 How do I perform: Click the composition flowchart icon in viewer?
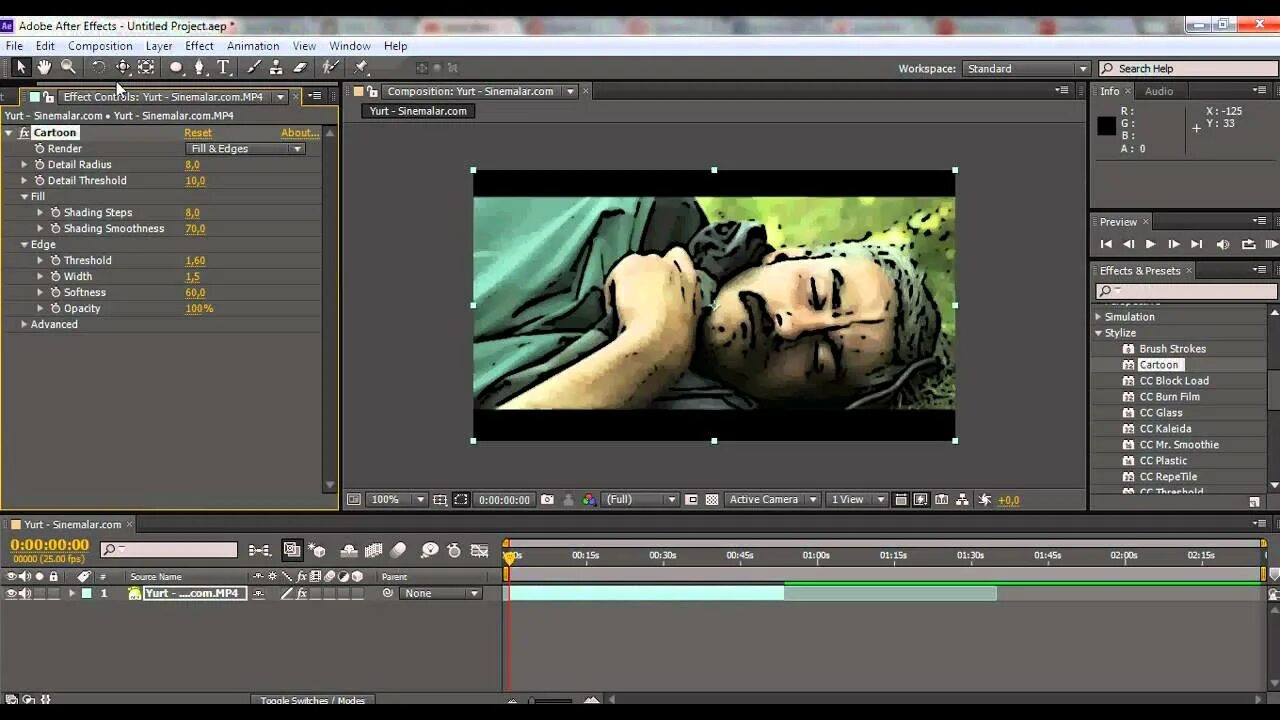pyautogui.click(x=962, y=500)
